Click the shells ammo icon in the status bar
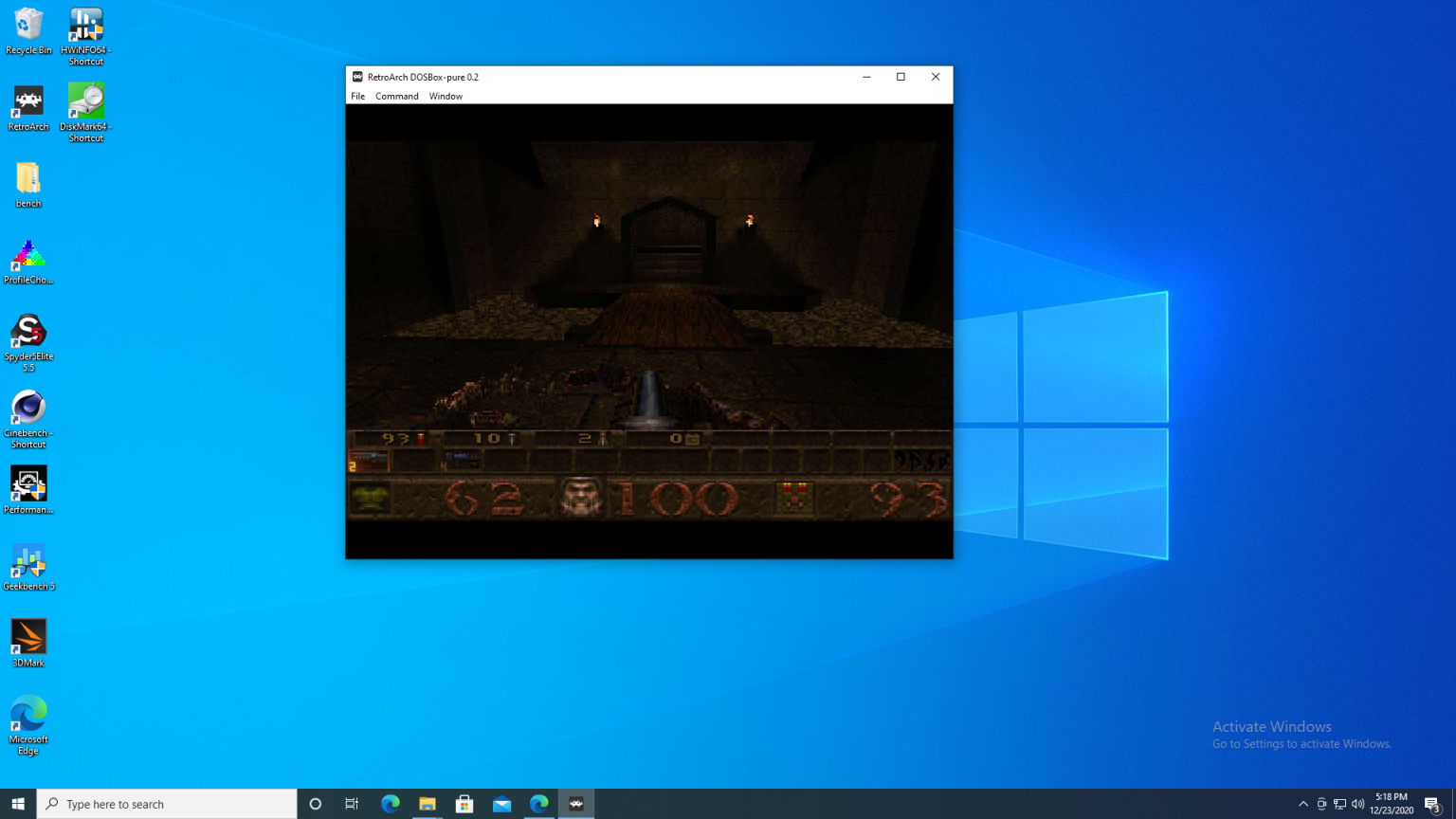 420,438
